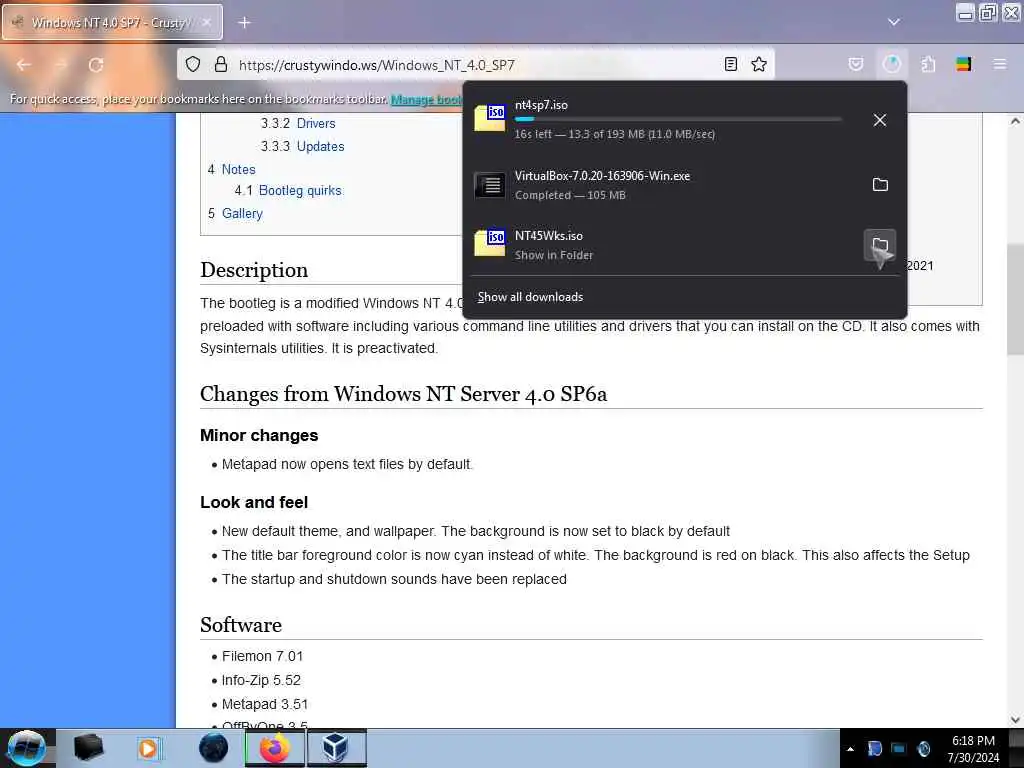Click the nt4sp7.iso download progress bar

point(678,120)
